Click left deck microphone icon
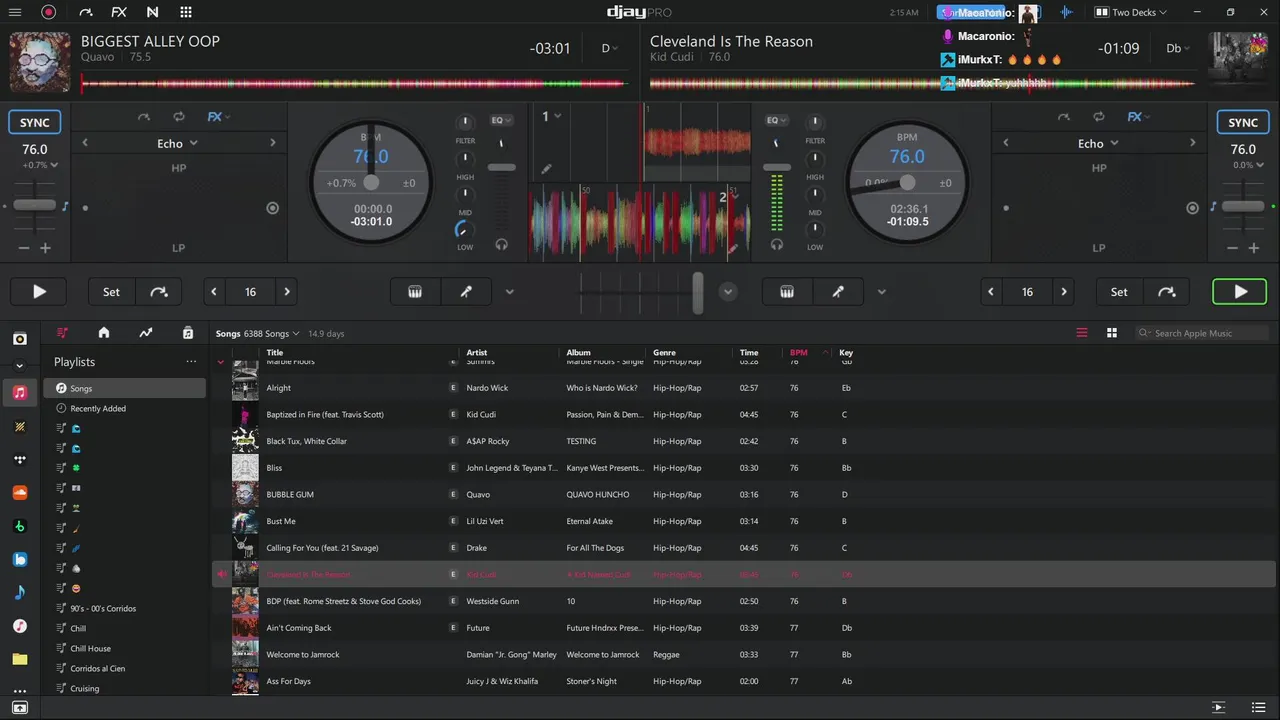Image resolution: width=1280 pixels, height=720 pixels. coord(466,292)
